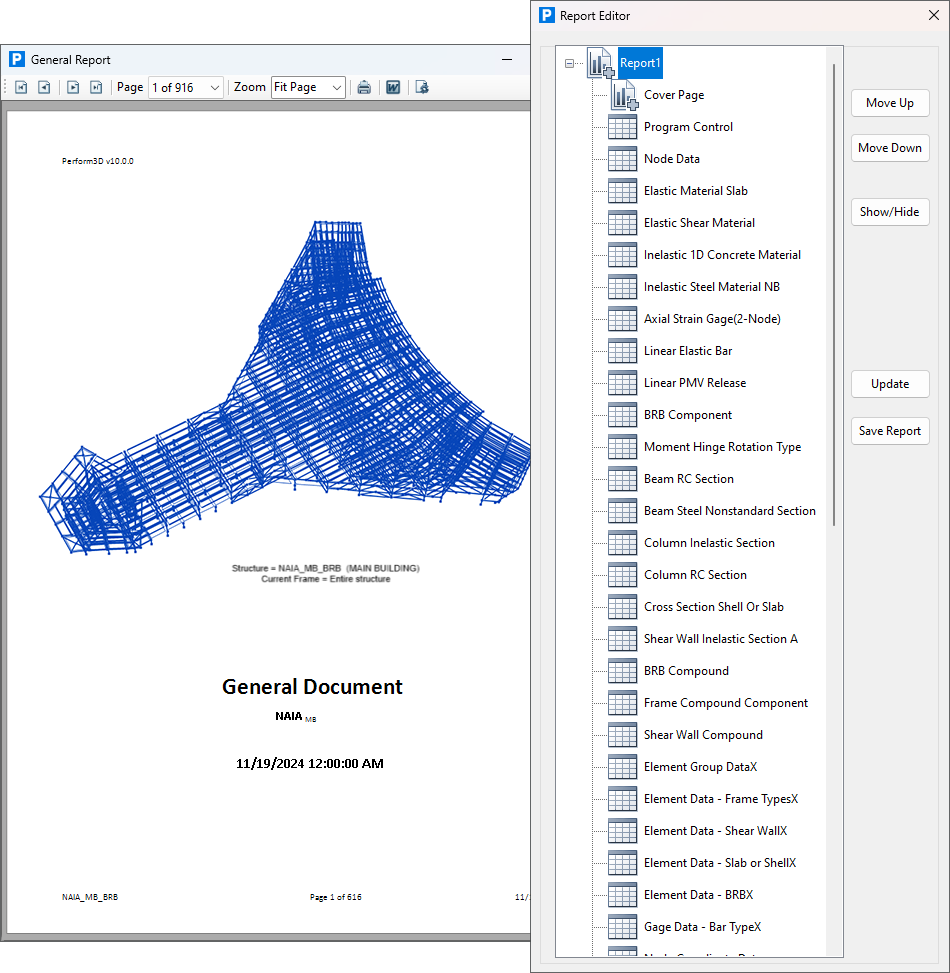Select the Cover Page label in the tree
This screenshot has height=973, width=950.
674,95
